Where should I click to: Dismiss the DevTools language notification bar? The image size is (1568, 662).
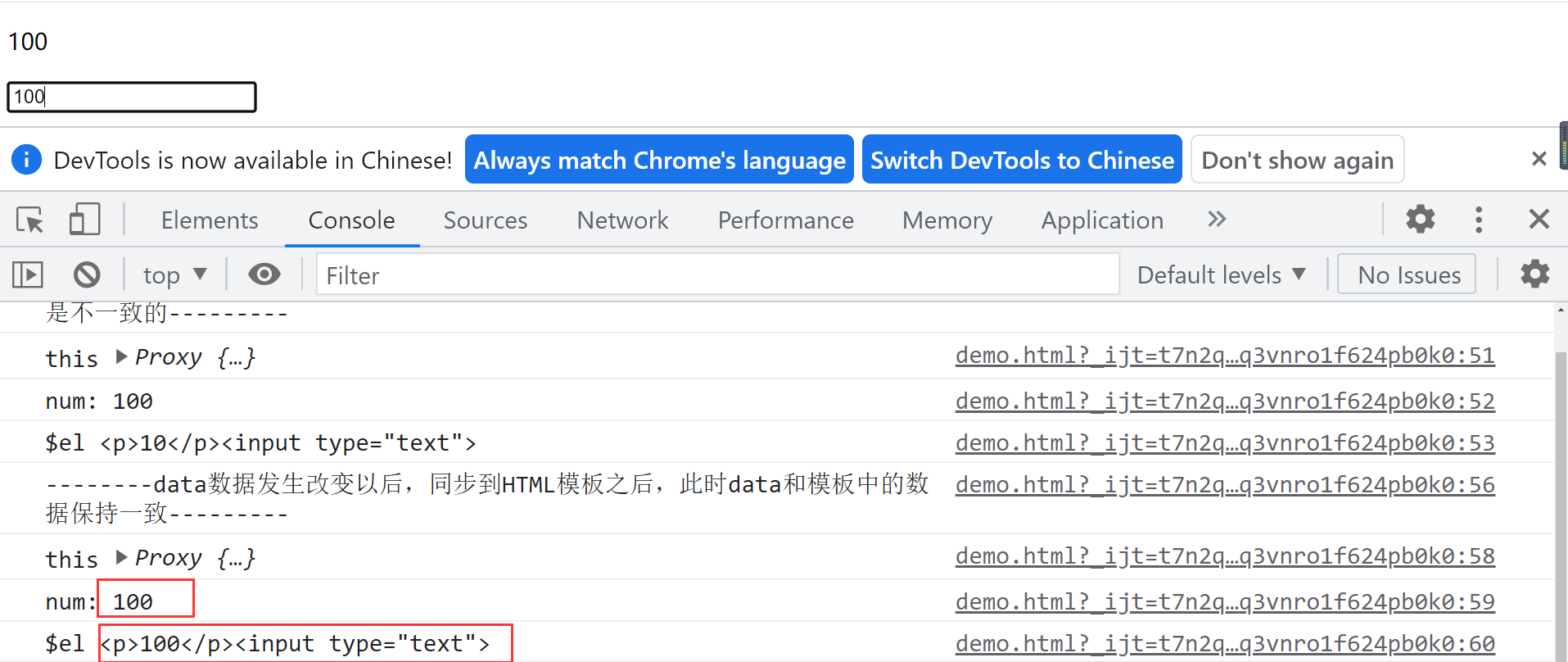1539,159
